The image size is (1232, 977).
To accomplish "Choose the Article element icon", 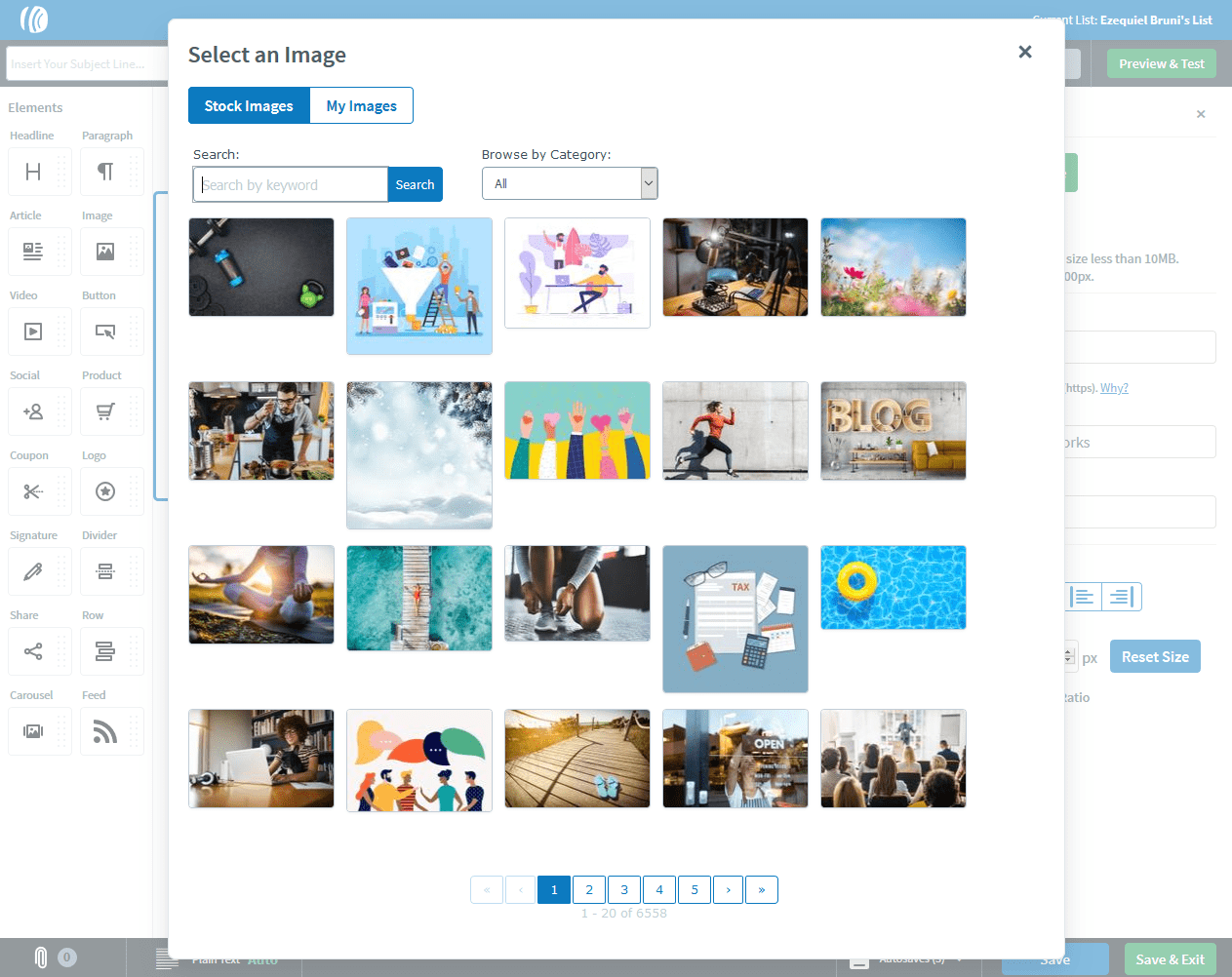I will pyautogui.click(x=33, y=252).
